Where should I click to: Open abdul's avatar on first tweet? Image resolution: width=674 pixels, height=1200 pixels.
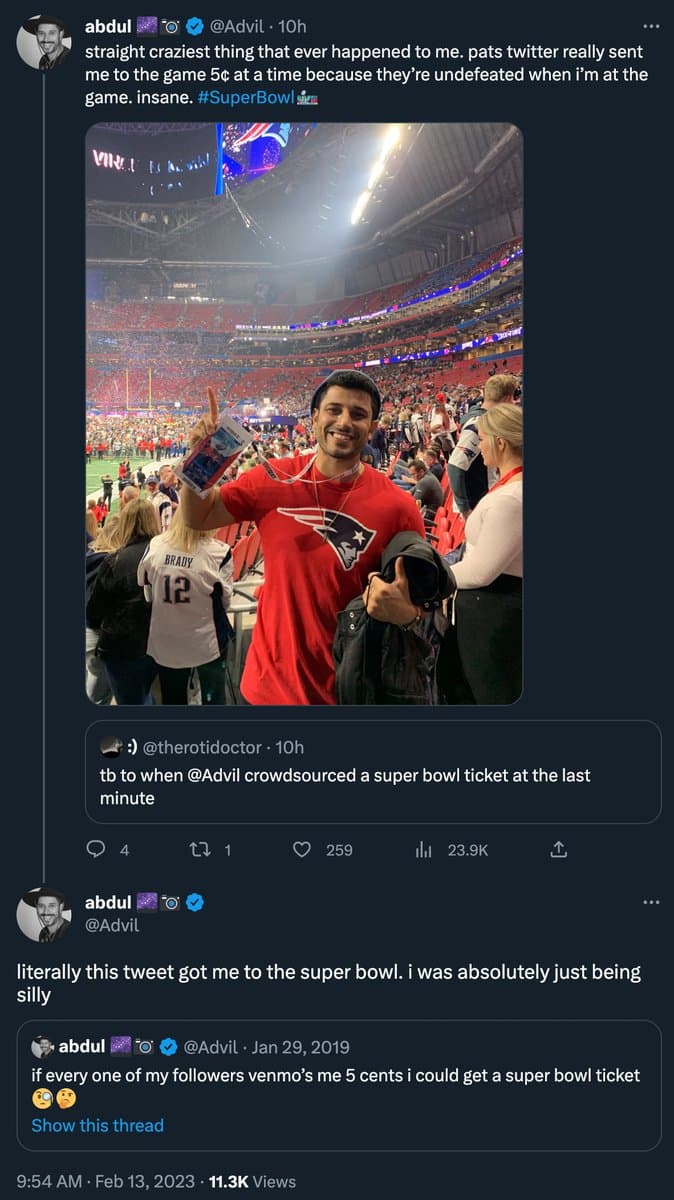(x=44, y=43)
